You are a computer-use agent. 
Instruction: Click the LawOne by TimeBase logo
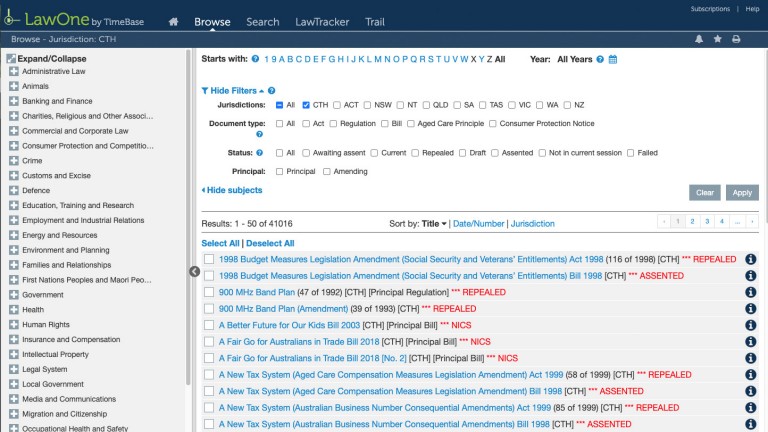click(74, 19)
